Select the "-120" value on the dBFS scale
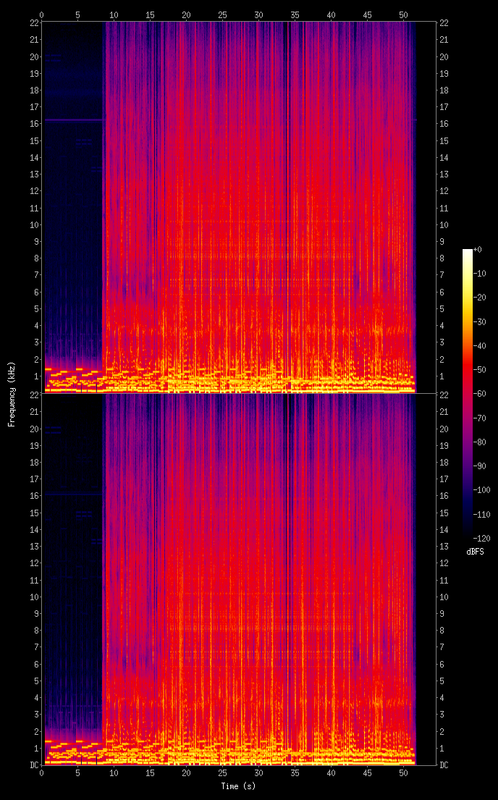 coord(481,538)
